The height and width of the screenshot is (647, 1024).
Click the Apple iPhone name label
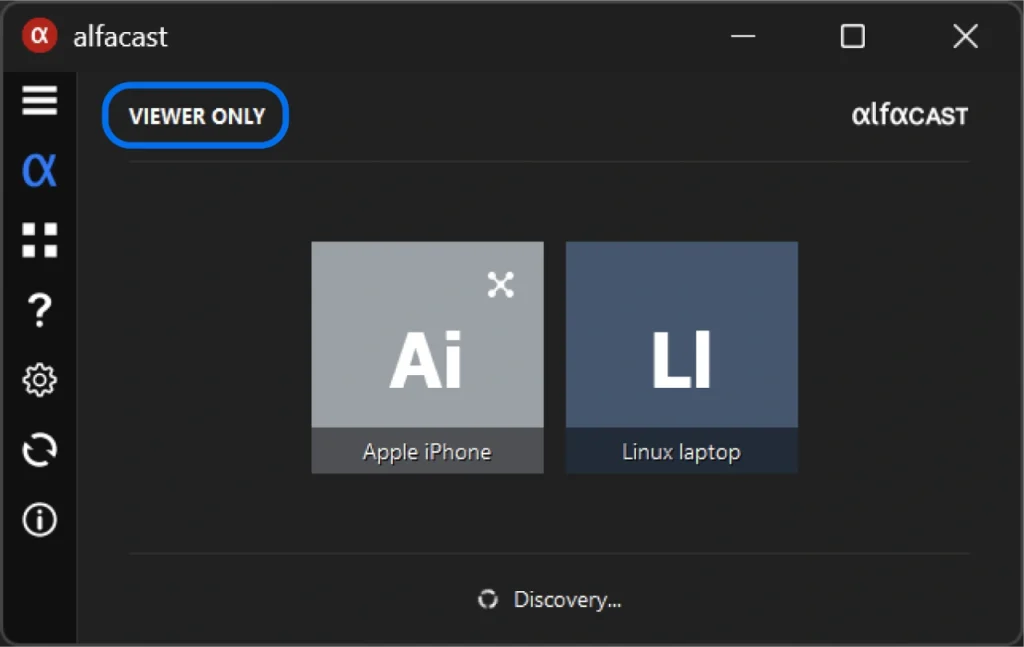(x=427, y=452)
